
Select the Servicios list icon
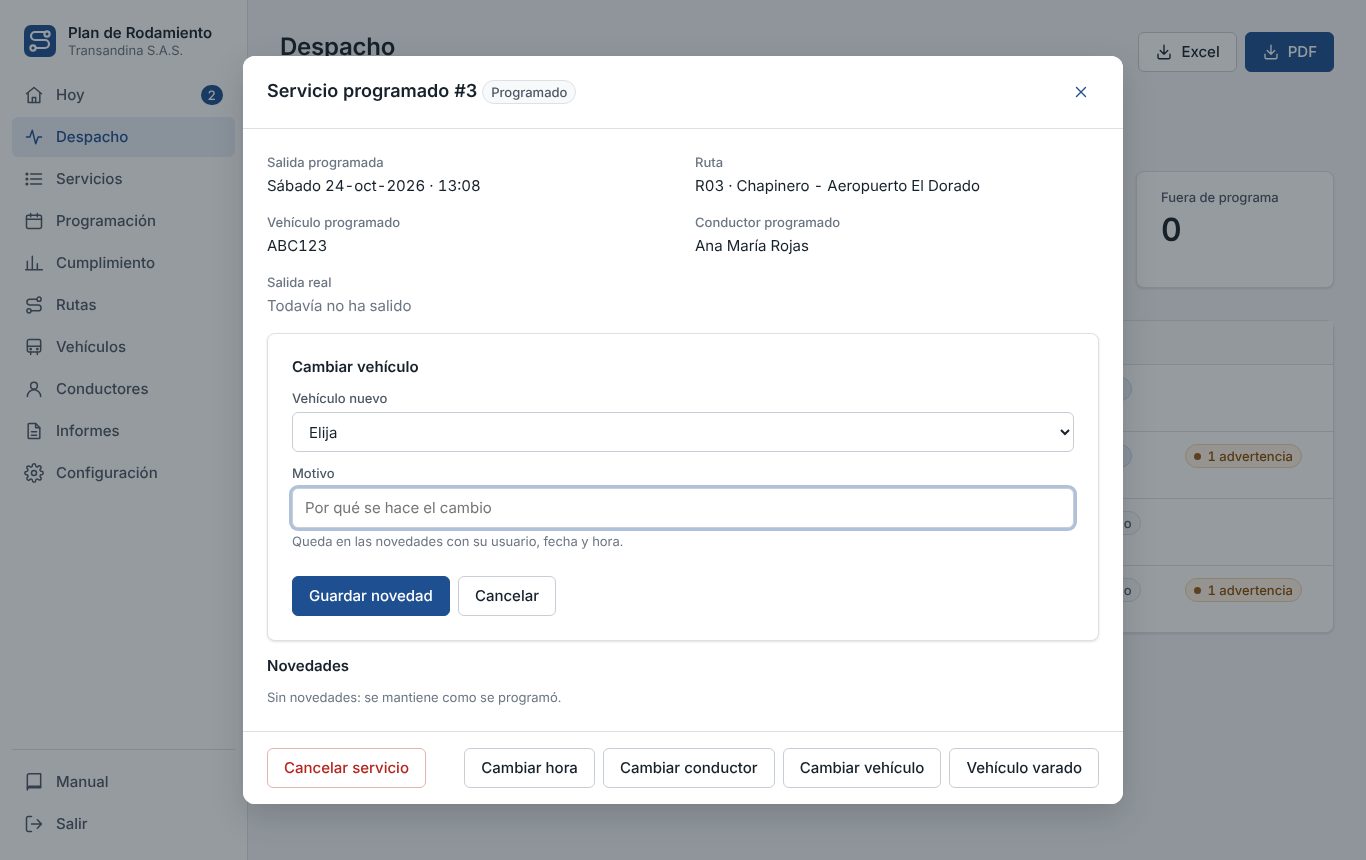pos(34,179)
